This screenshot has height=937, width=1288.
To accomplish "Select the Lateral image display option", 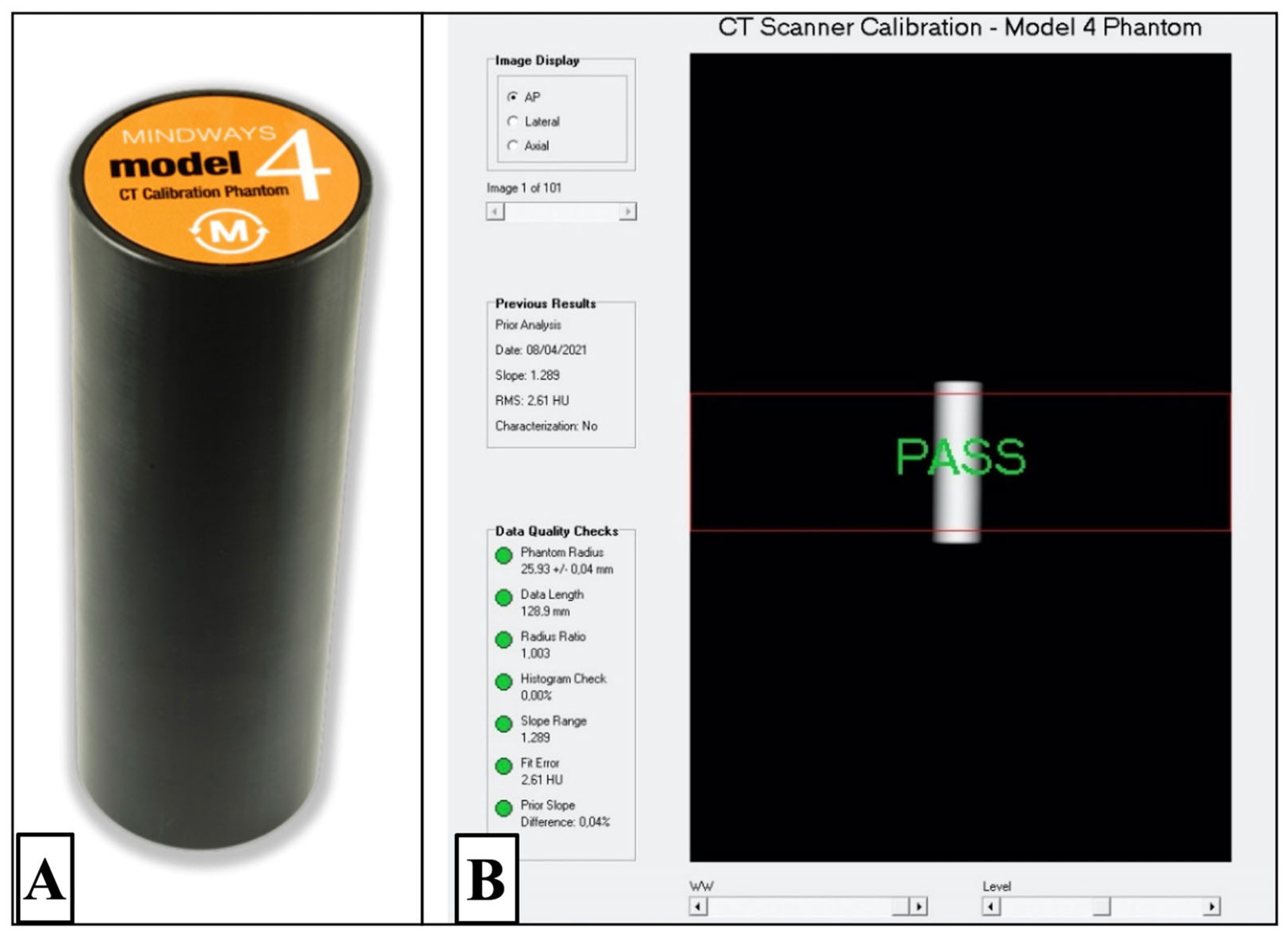I will (x=512, y=122).
